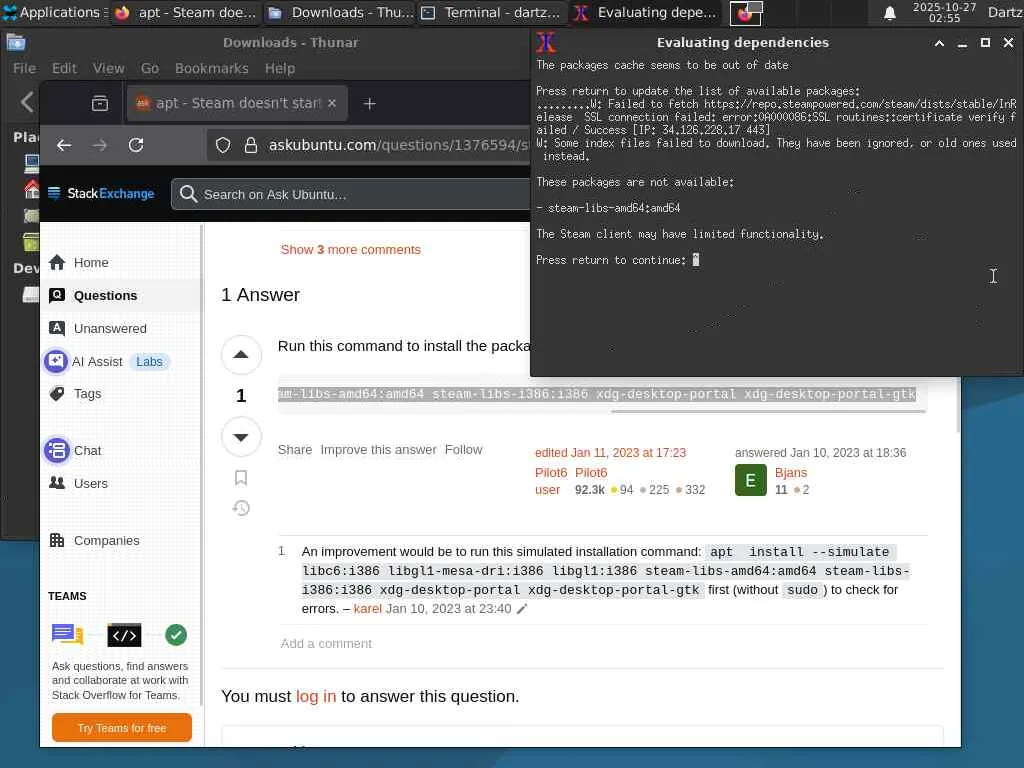
Task: Open Bjans user profile link
Action: (790, 472)
